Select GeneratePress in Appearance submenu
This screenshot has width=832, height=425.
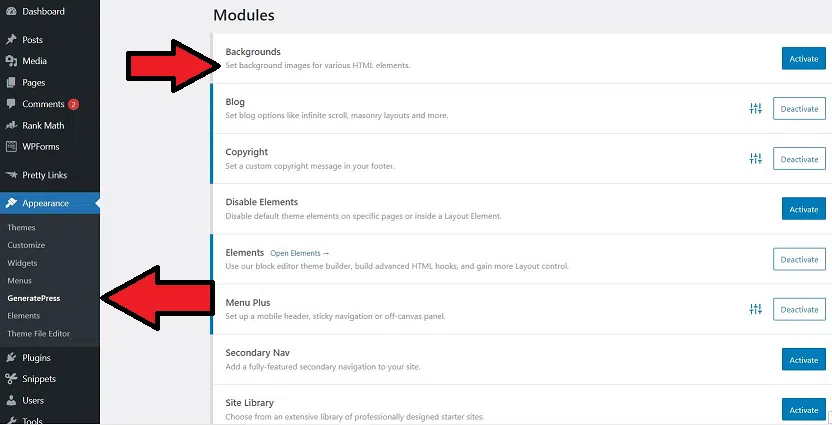(x=33, y=298)
